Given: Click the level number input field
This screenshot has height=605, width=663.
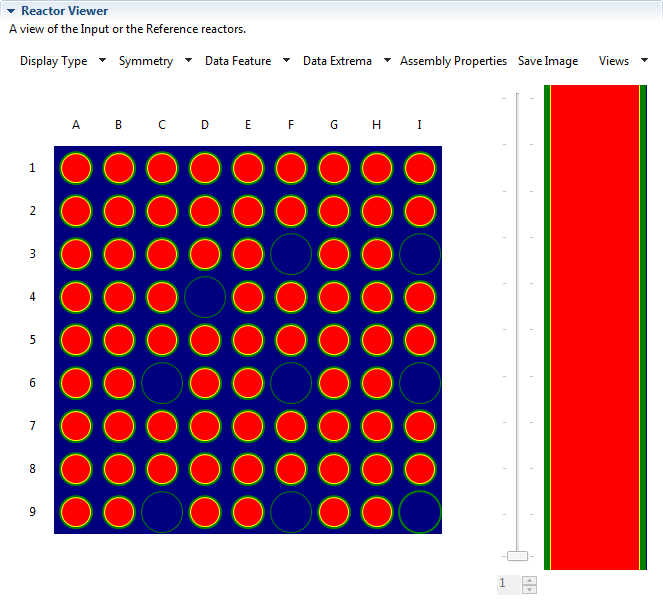Looking at the screenshot, I should click(509, 585).
